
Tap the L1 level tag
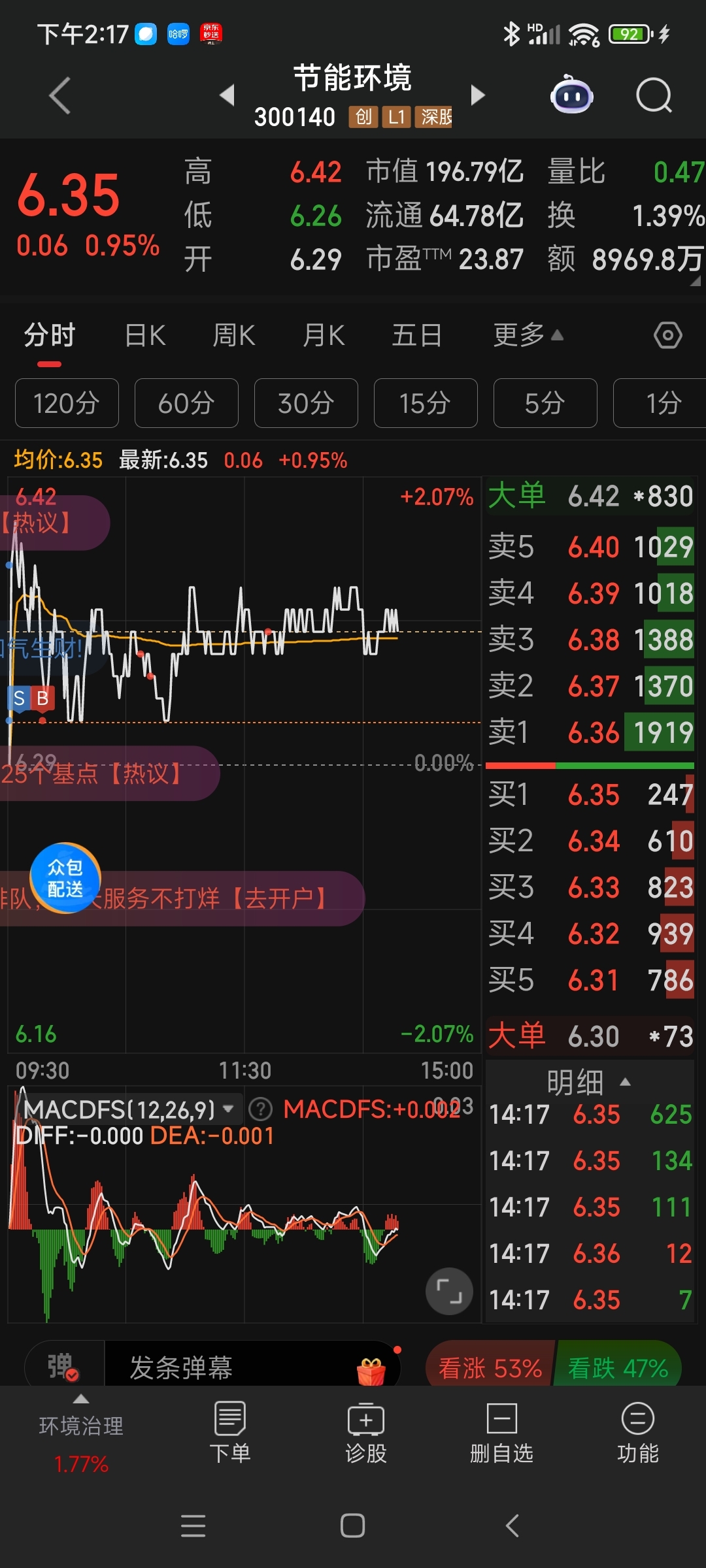coord(396,117)
